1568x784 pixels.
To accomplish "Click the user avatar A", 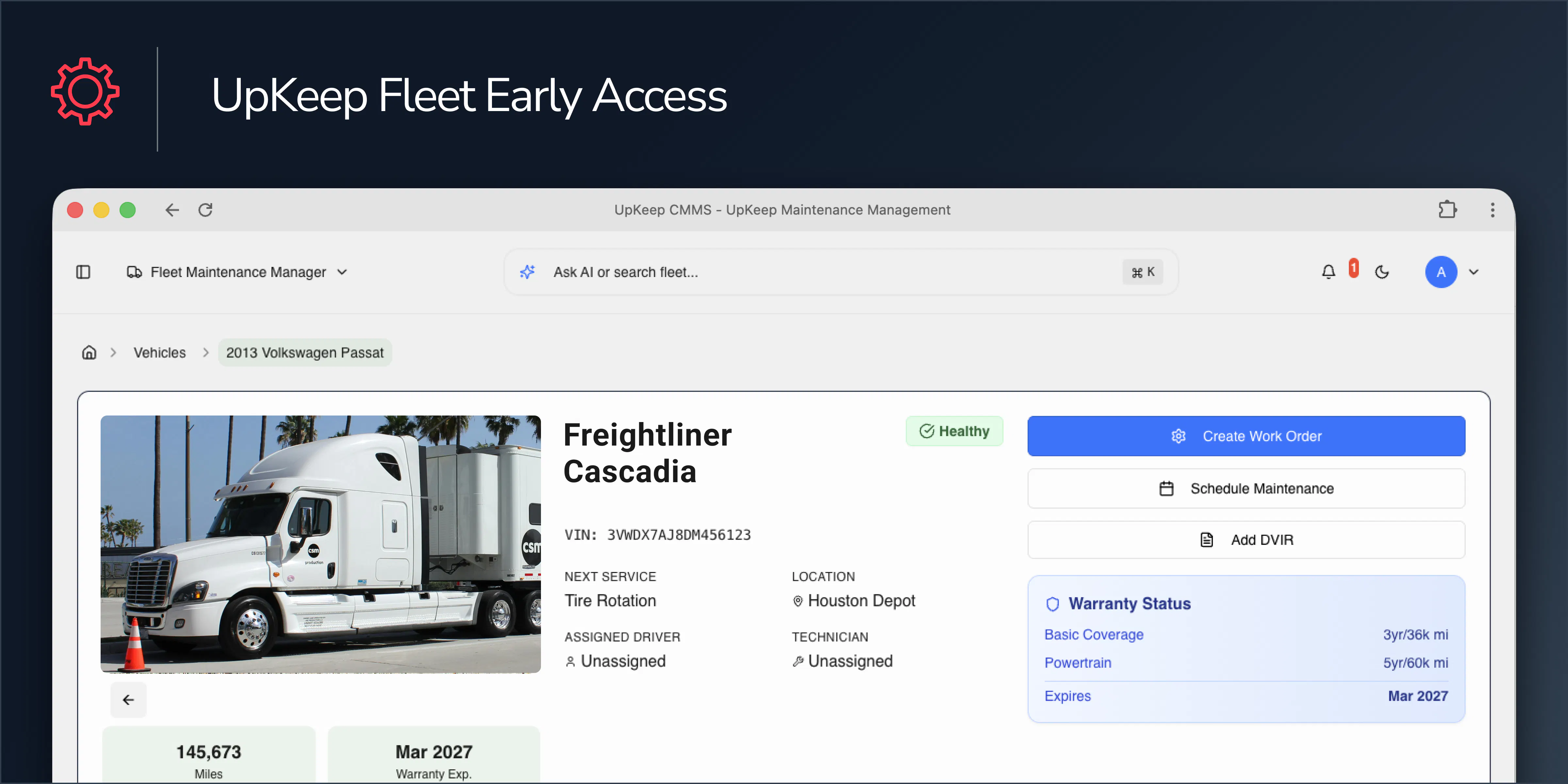I will (1441, 272).
